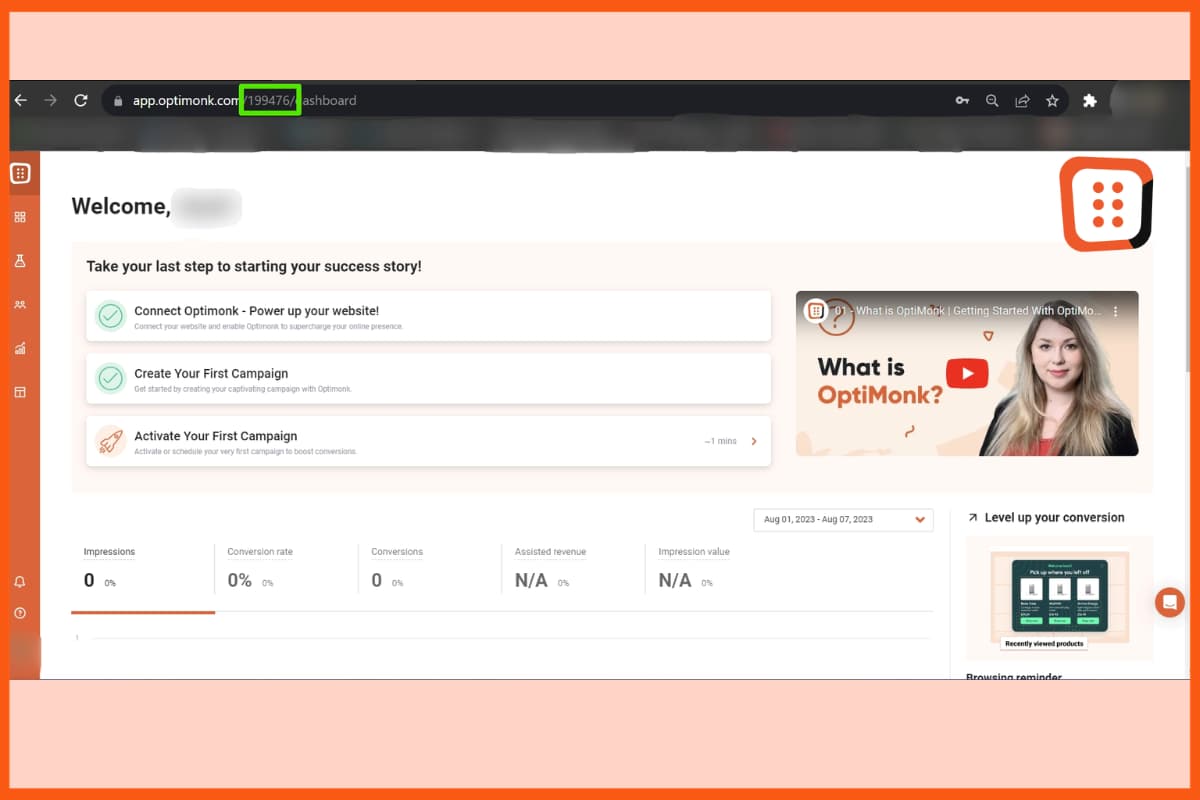
Task: Select the Audience people icon
Action: click(x=20, y=304)
